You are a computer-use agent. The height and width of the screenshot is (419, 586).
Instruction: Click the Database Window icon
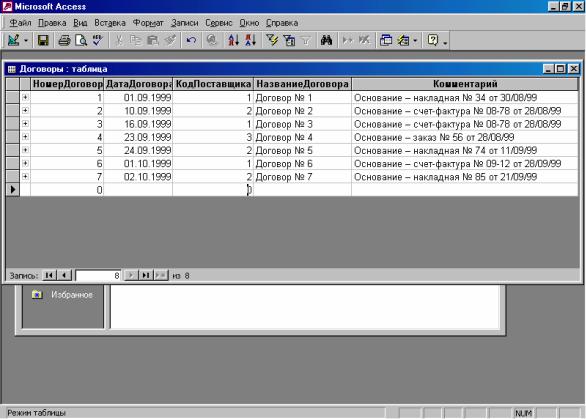pos(386,40)
